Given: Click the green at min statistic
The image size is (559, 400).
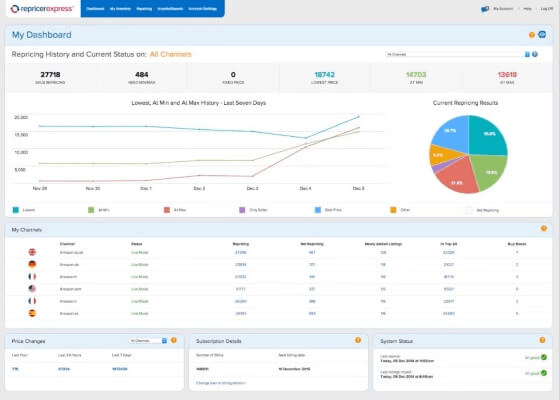Looking at the screenshot, I should tap(416, 75).
